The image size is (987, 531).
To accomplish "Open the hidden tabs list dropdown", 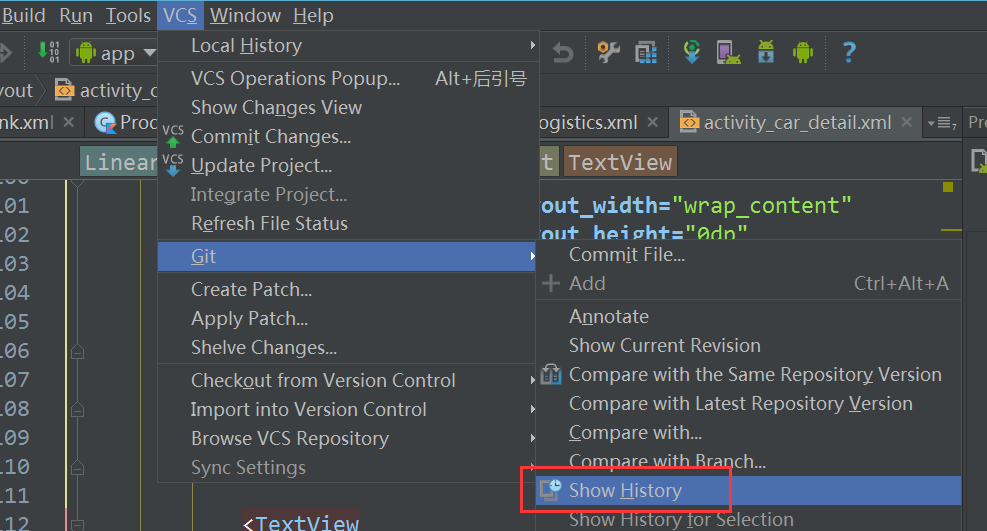I will click(942, 123).
